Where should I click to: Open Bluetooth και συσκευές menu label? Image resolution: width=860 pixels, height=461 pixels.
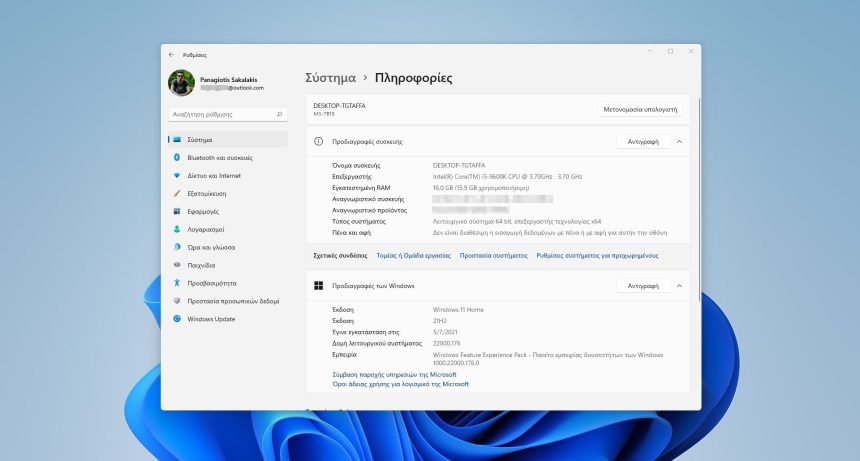coord(220,158)
